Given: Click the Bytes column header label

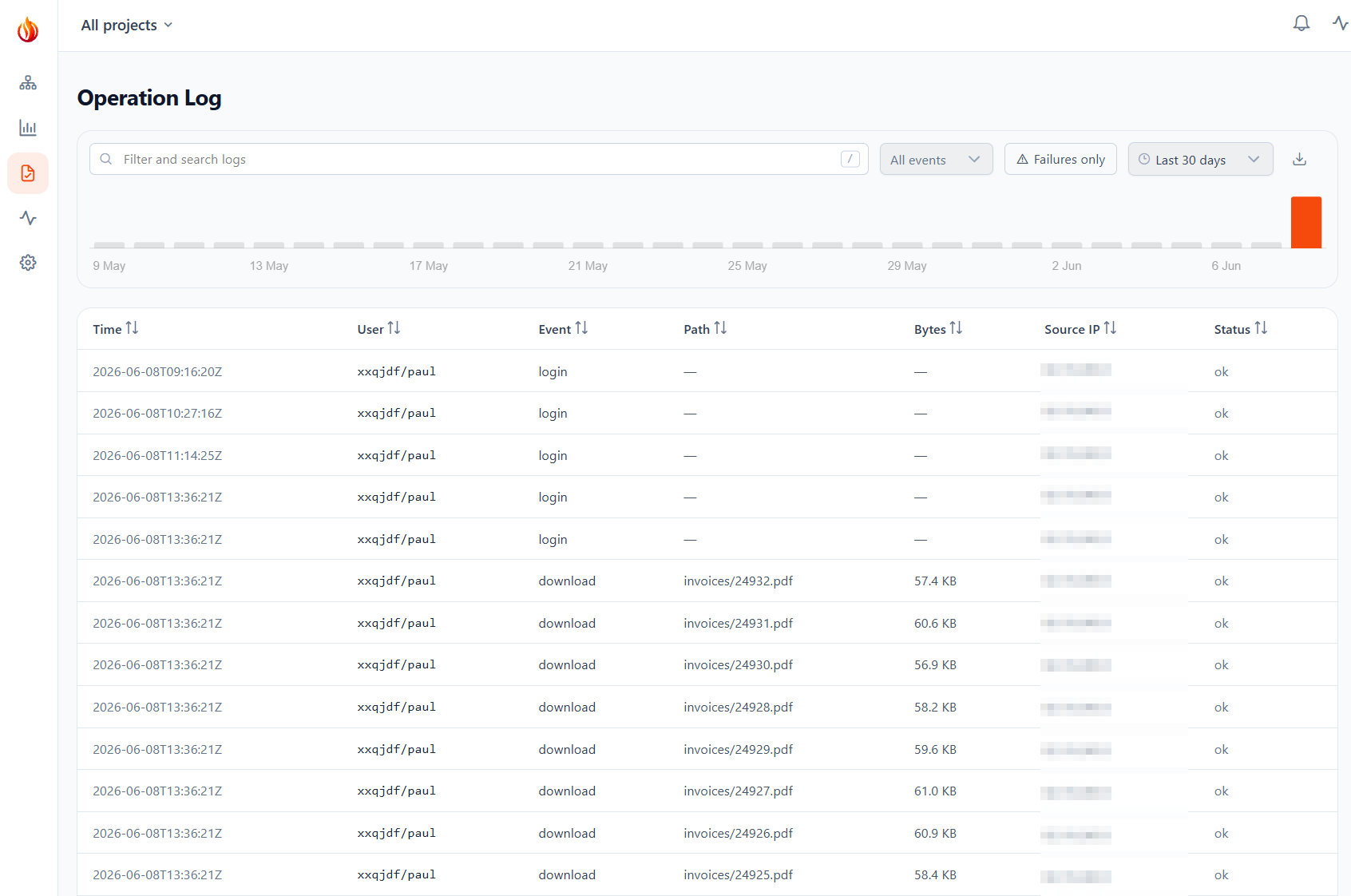Looking at the screenshot, I should coord(929,329).
